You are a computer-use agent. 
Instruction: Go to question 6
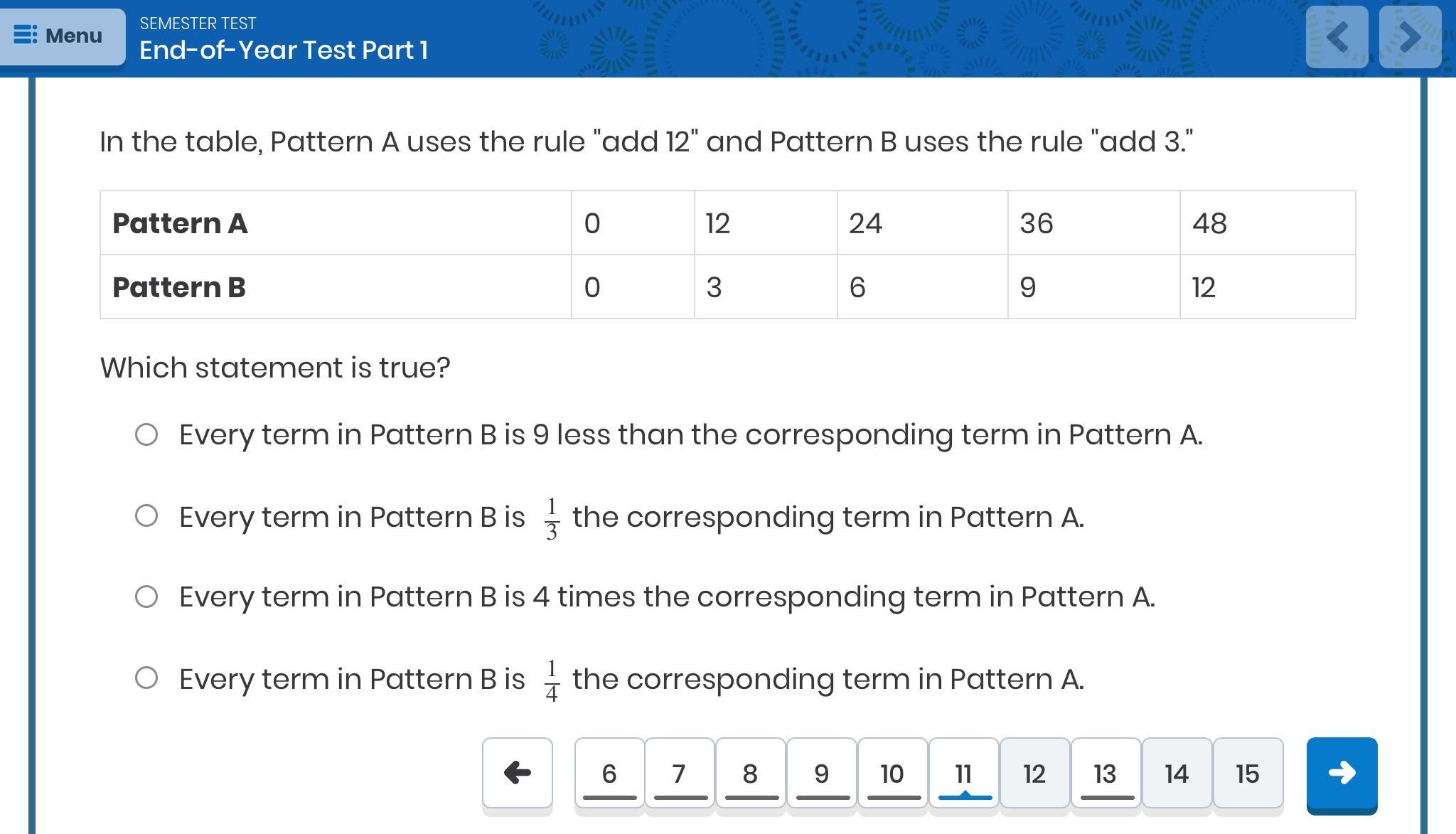[x=609, y=774]
